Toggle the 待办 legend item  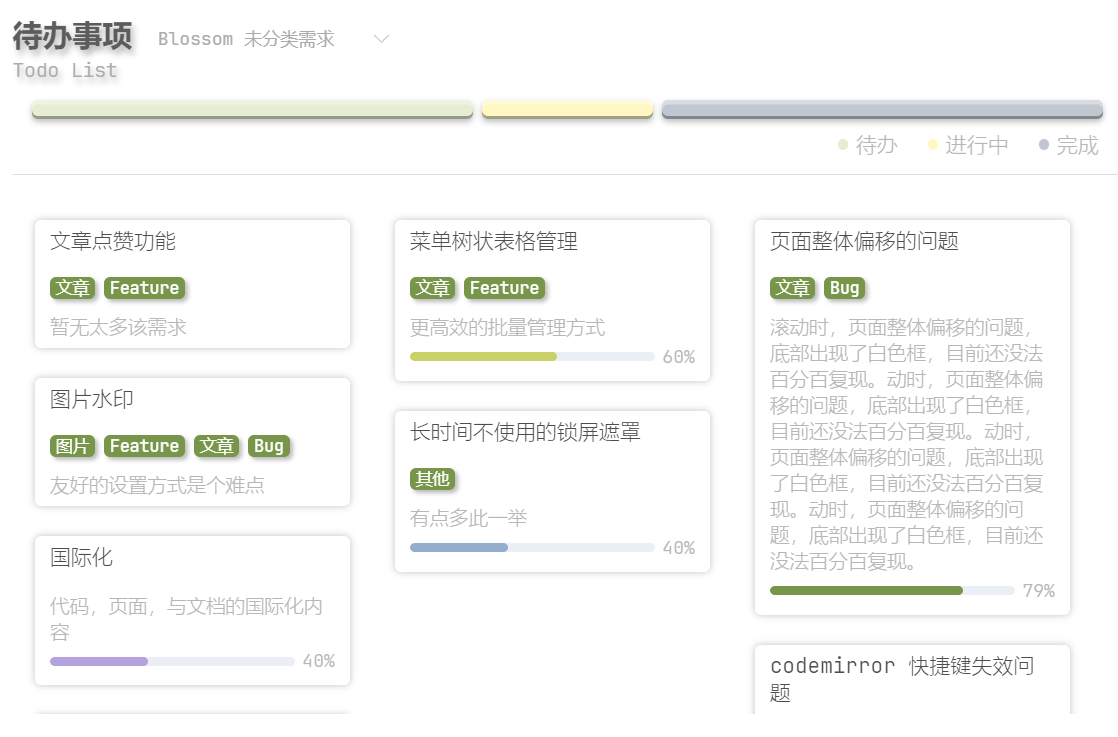(x=868, y=145)
